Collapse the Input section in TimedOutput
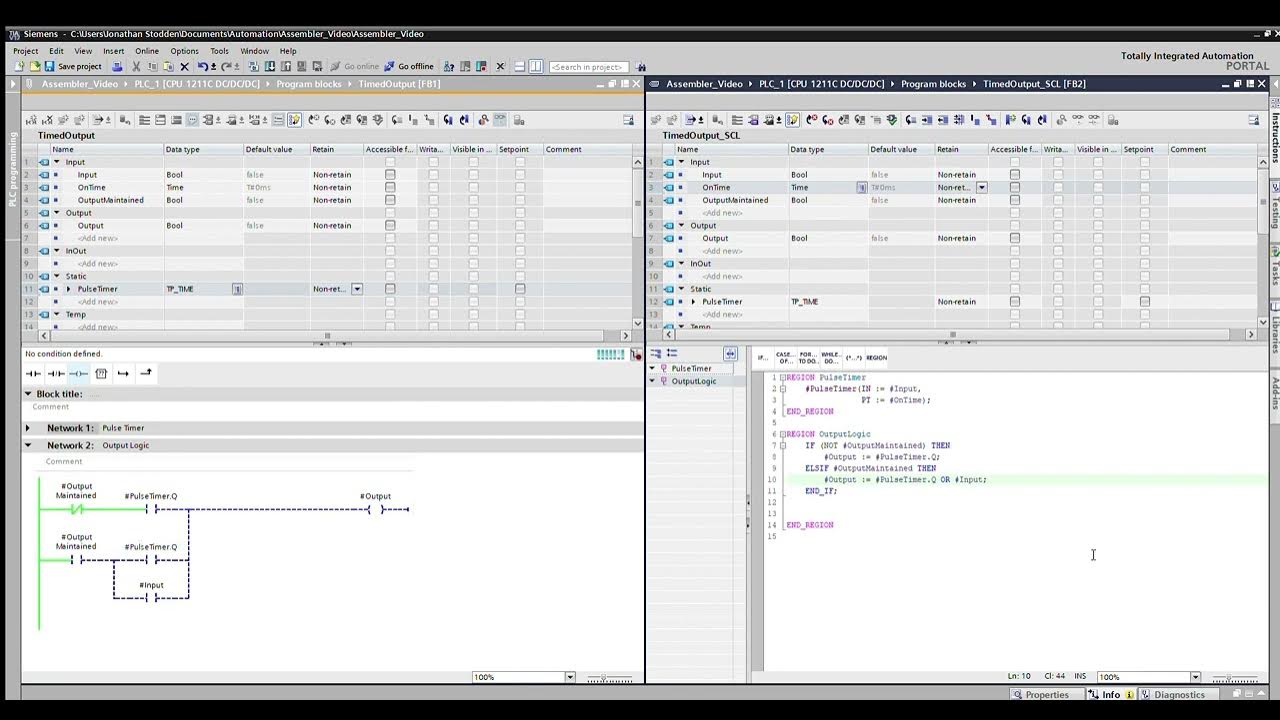1280x720 pixels. point(56,162)
